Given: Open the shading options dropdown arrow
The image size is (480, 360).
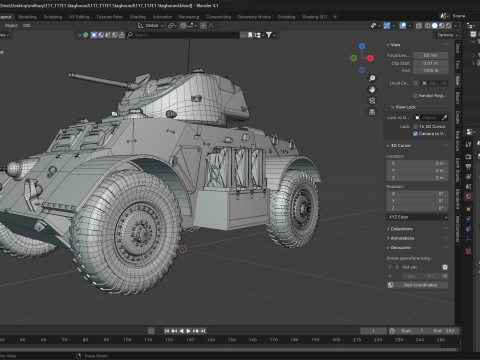Looking at the screenshot, I should (x=455, y=26).
